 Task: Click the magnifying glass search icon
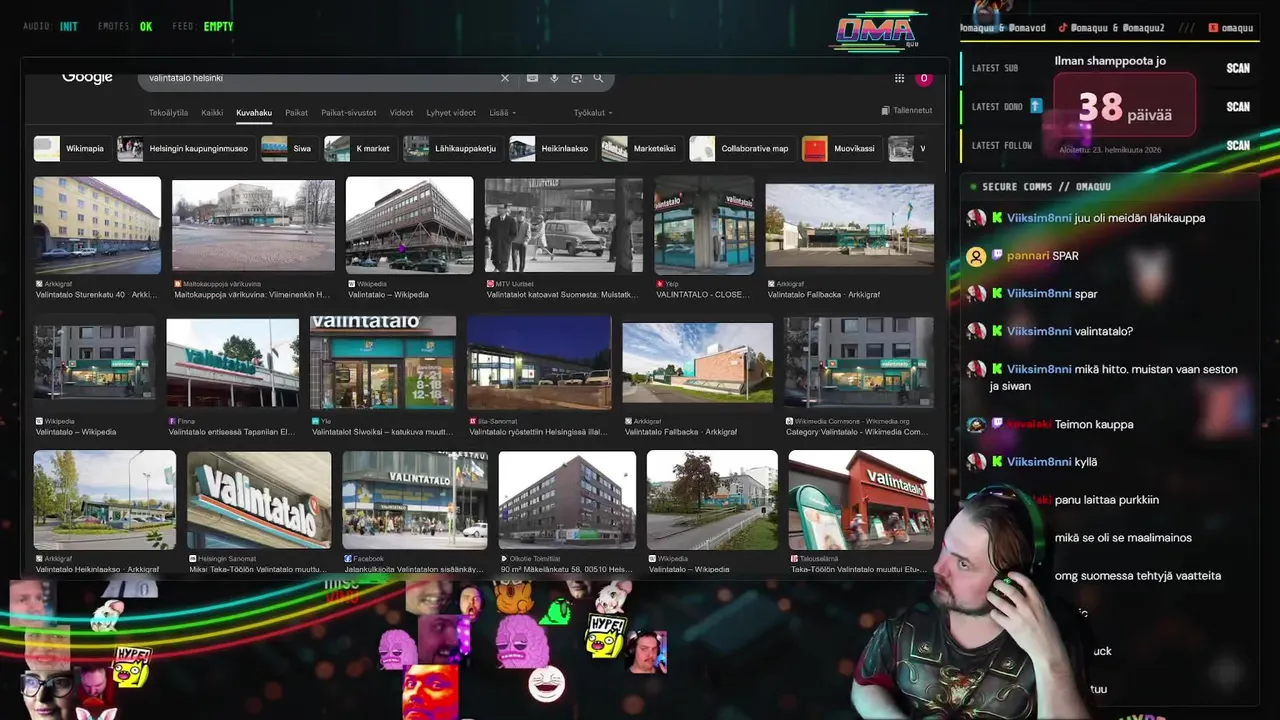coord(598,78)
